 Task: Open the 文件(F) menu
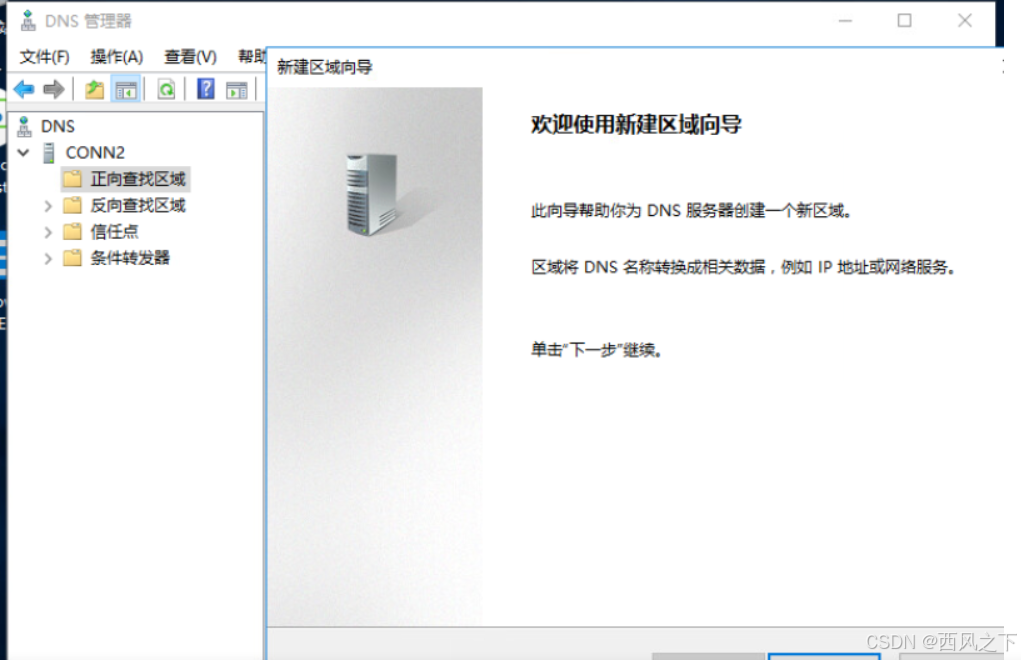[x=44, y=57]
